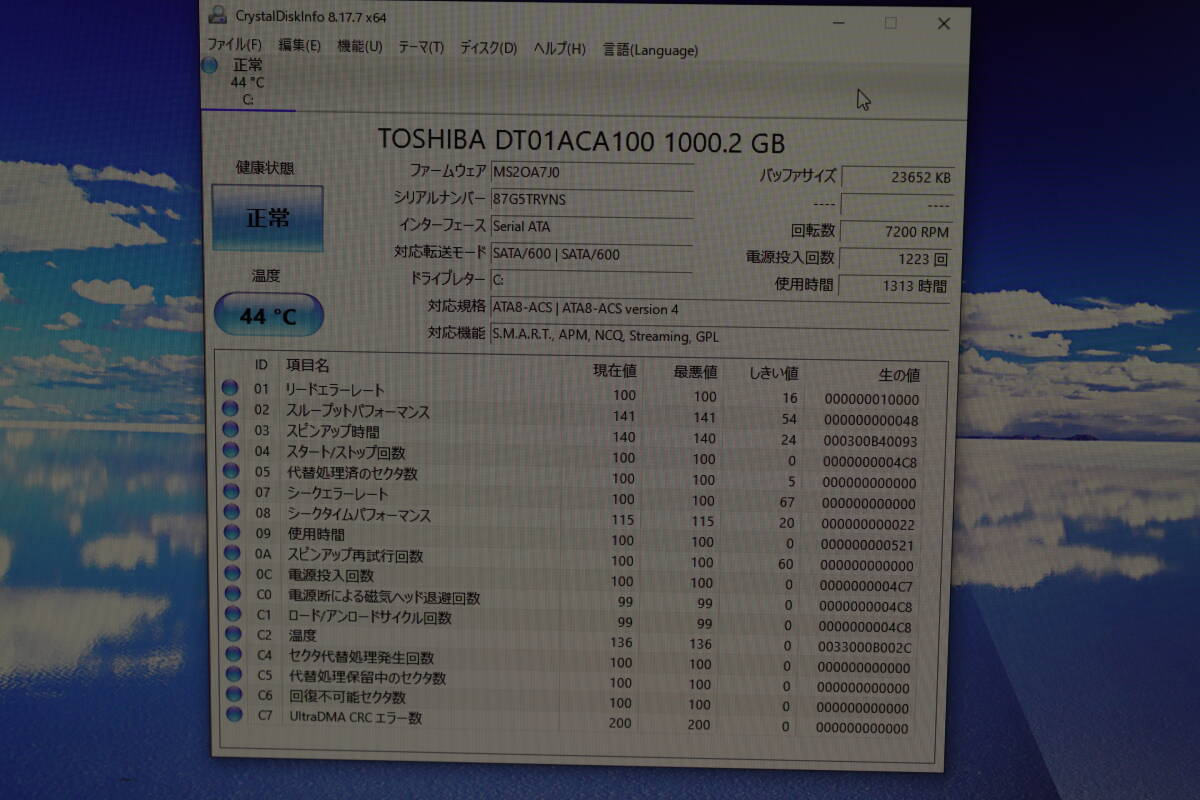Click the status orb for ID 01 リードエラーレート

[230, 388]
